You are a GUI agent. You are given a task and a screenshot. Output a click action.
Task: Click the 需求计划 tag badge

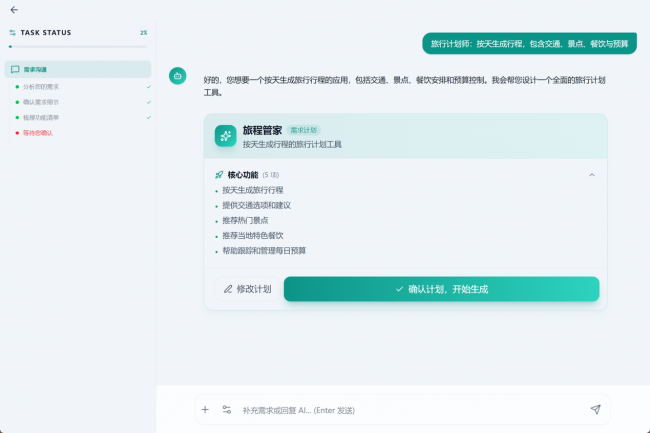coord(303,130)
